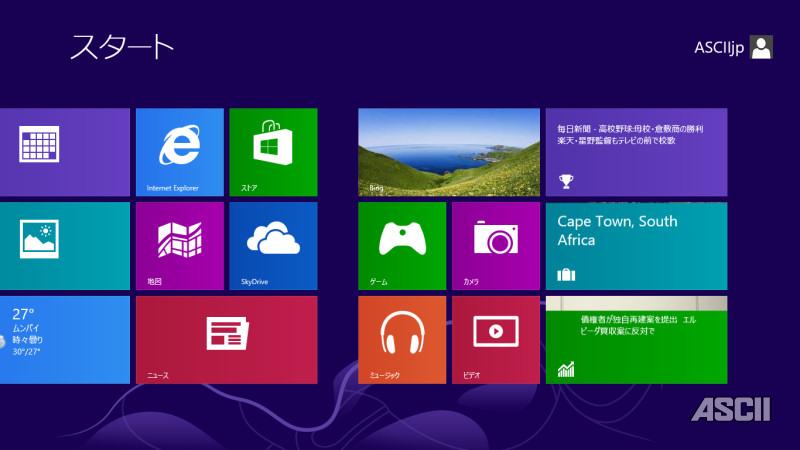Image resolution: width=800 pixels, height=450 pixels.
Task: Click the ASCIIjp user name
Action: click(719, 48)
